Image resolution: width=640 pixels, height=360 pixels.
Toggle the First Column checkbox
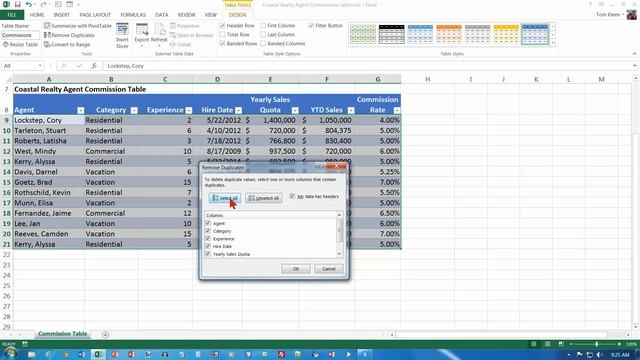(263, 25)
